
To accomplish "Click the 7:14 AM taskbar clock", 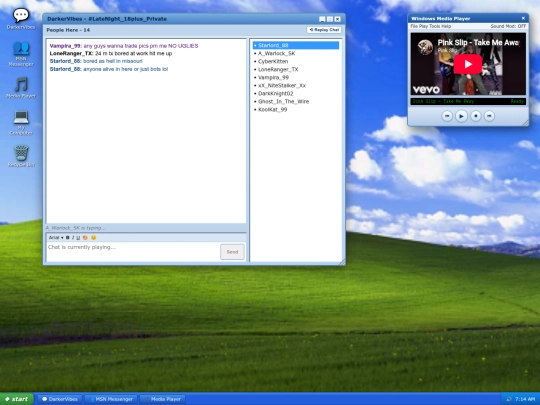I will click(525, 399).
